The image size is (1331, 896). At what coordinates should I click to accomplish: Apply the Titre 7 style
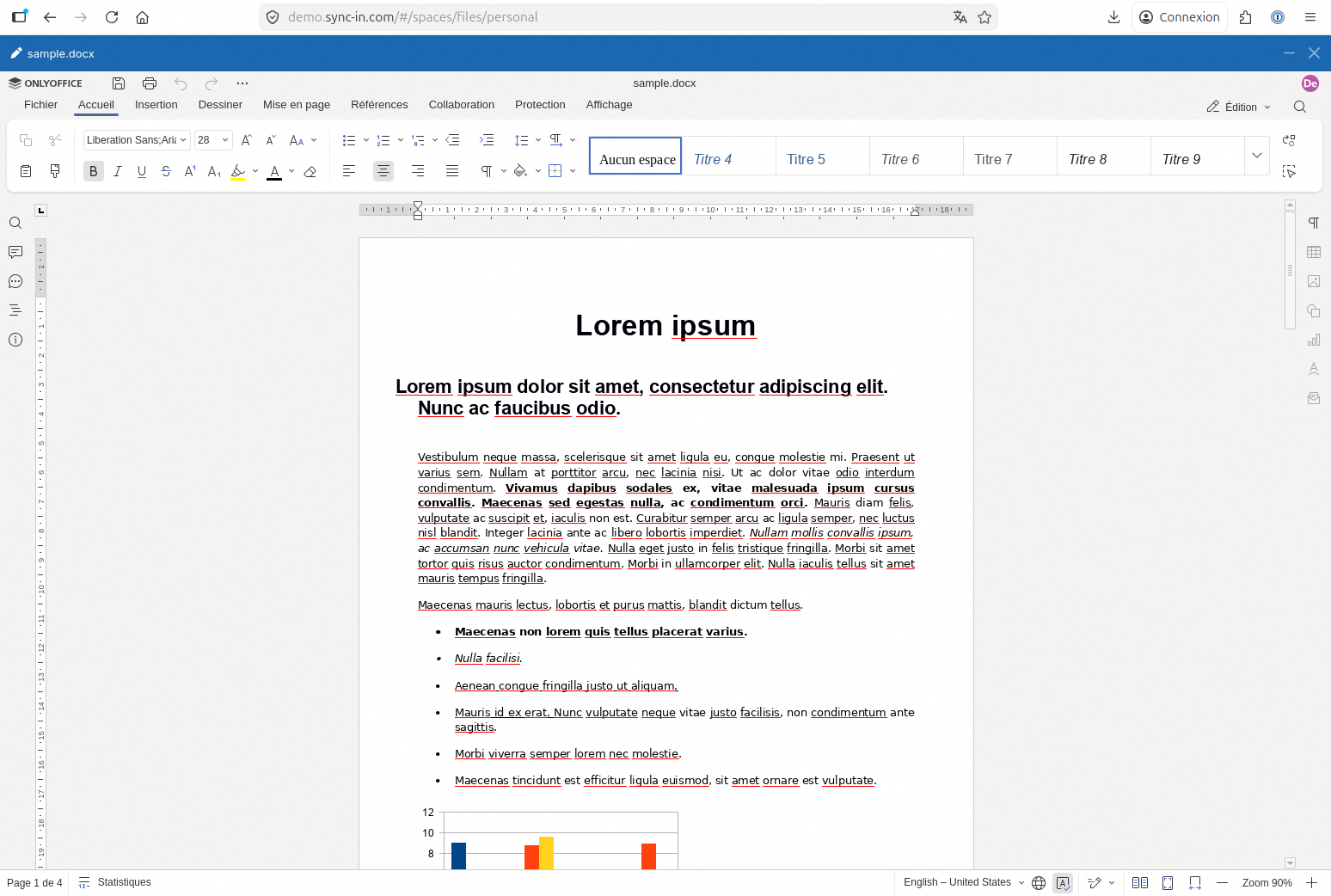(1010, 156)
